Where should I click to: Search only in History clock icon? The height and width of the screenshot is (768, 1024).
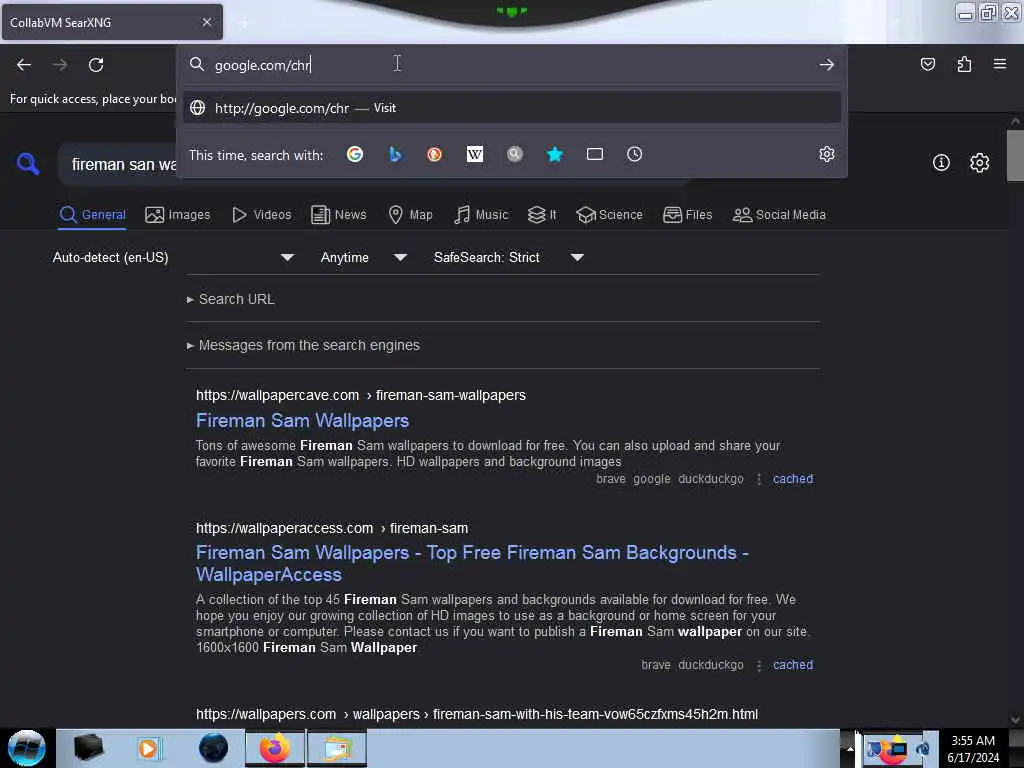point(635,154)
